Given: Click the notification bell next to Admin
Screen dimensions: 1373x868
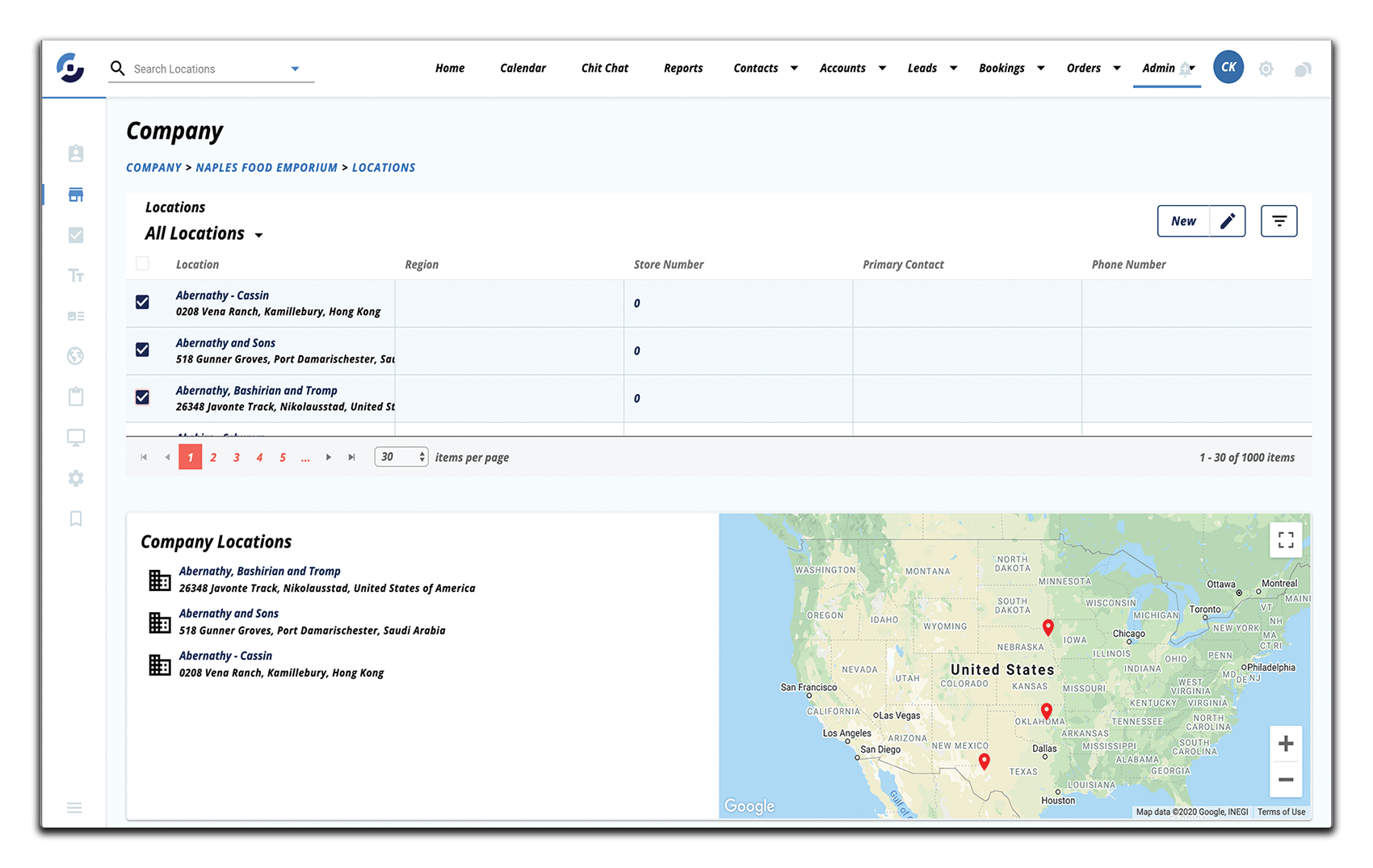Looking at the screenshot, I should (x=1185, y=69).
